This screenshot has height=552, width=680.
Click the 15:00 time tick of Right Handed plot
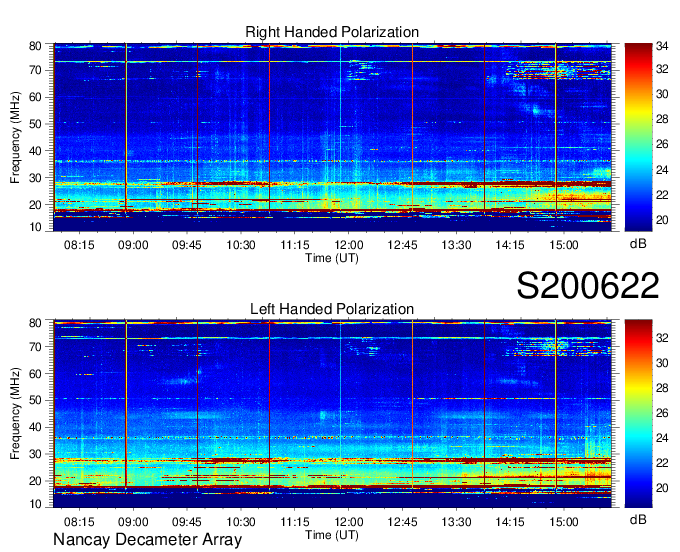coord(564,245)
